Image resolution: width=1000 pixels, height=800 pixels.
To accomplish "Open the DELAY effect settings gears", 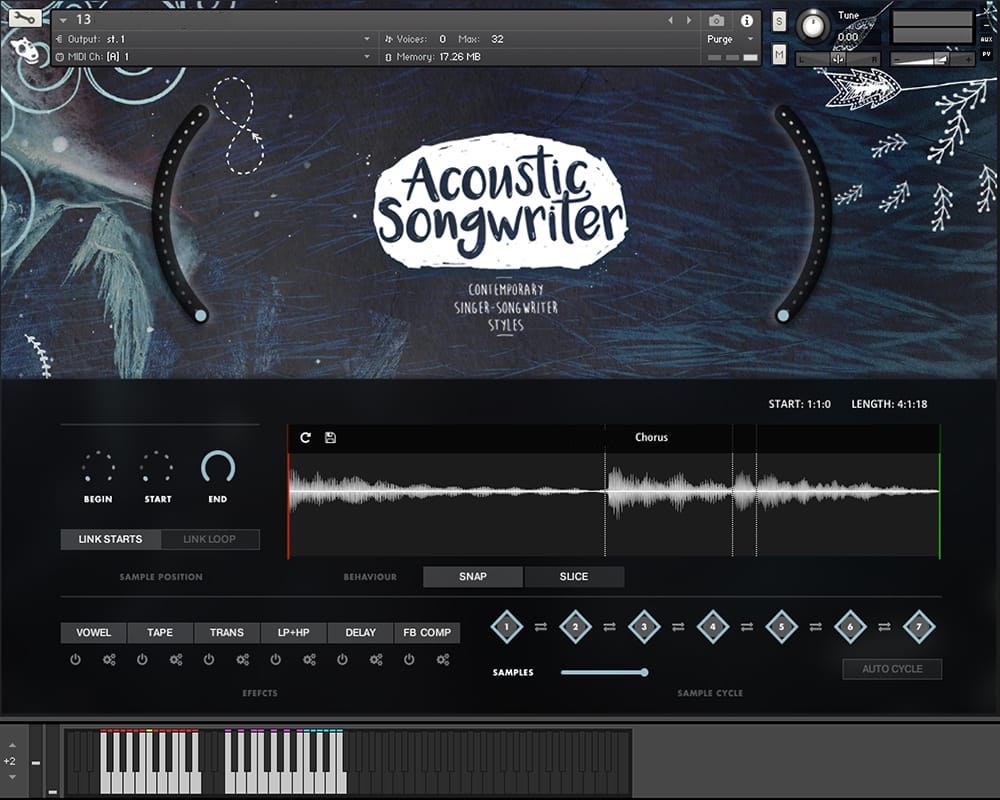I will pos(376,660).
